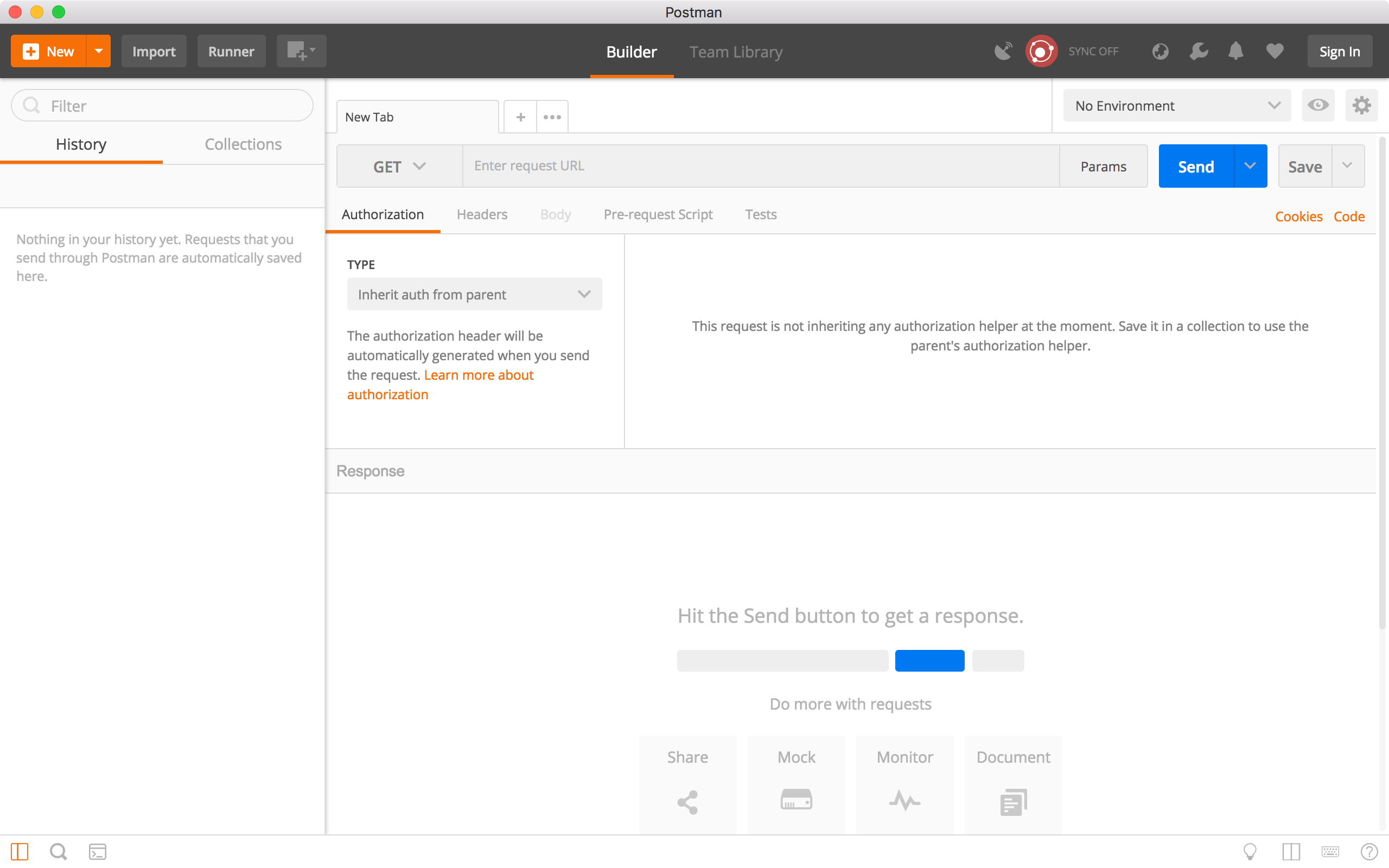Toggle two-pane layout icon

(1291, 851)
